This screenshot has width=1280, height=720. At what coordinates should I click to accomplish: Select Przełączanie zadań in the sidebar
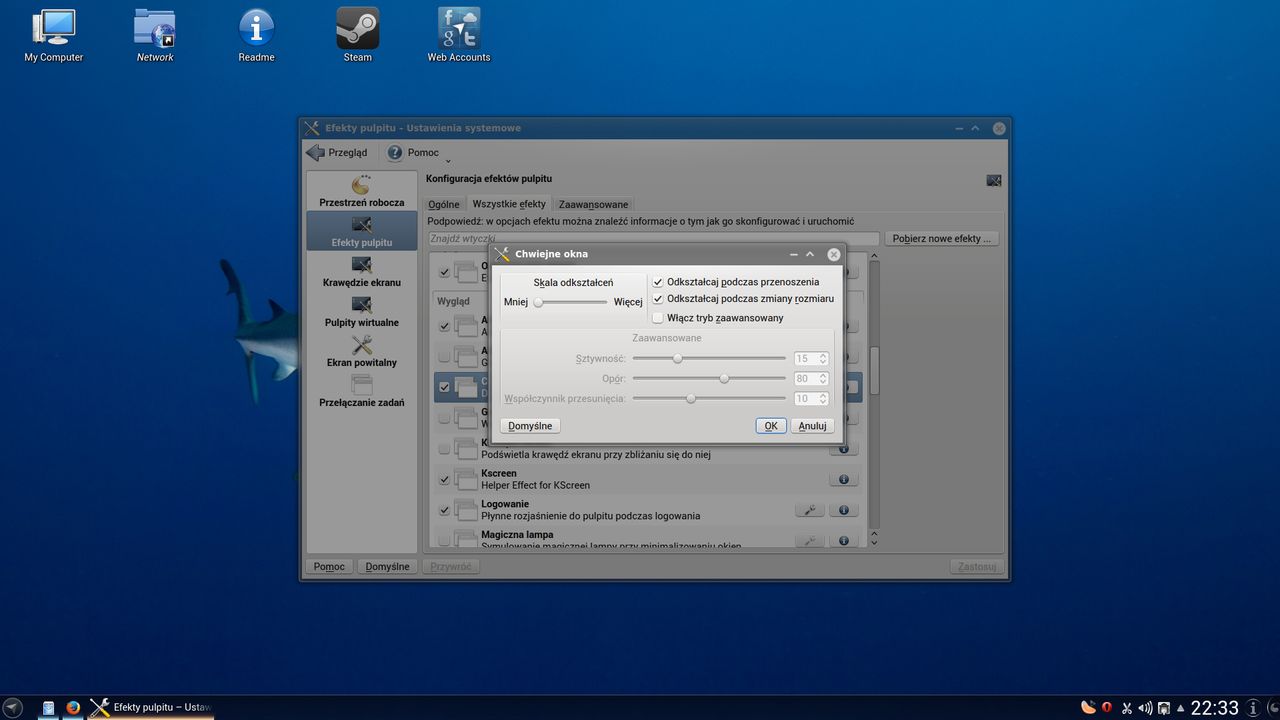[362, 391]
